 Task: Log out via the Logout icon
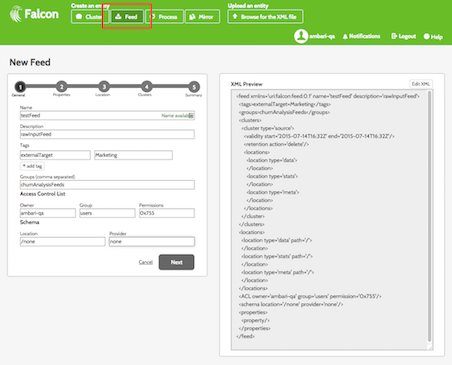pyautogui.click(x=394, y=36)
